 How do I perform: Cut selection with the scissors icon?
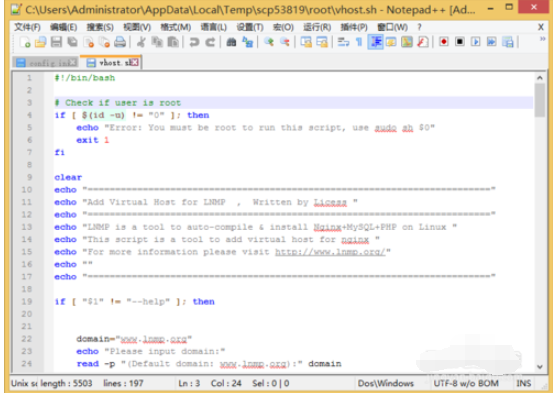pos(141,42)
